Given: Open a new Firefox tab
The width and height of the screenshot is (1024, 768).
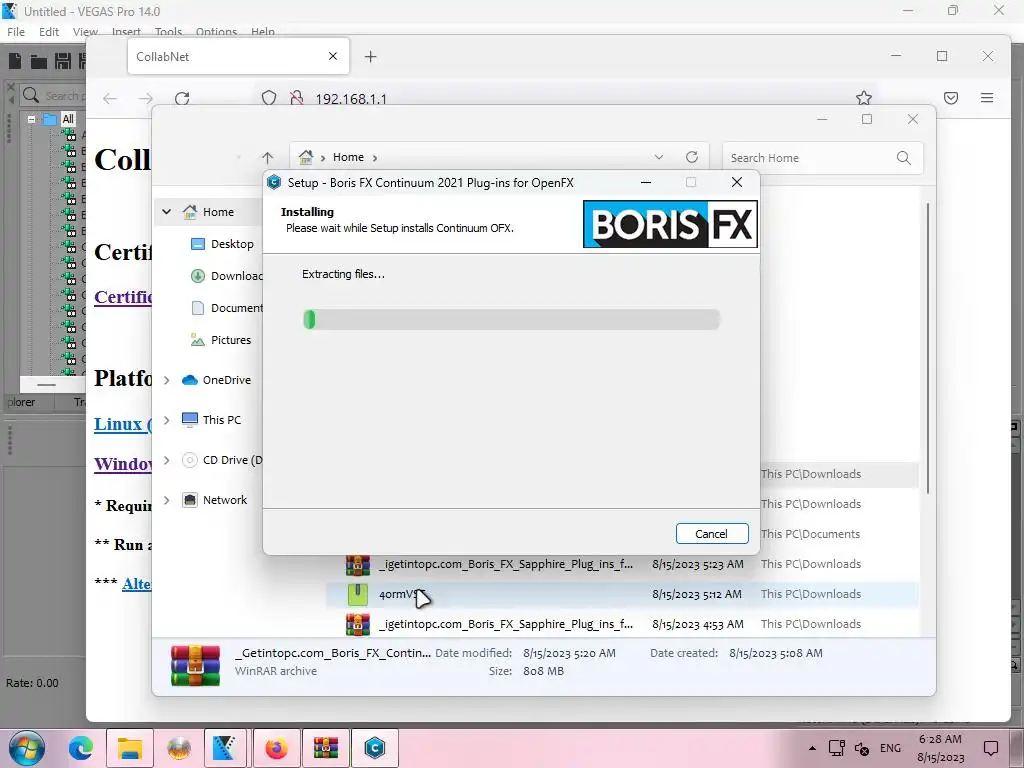Looking at the screenshot, I should [x=370, y=57].
